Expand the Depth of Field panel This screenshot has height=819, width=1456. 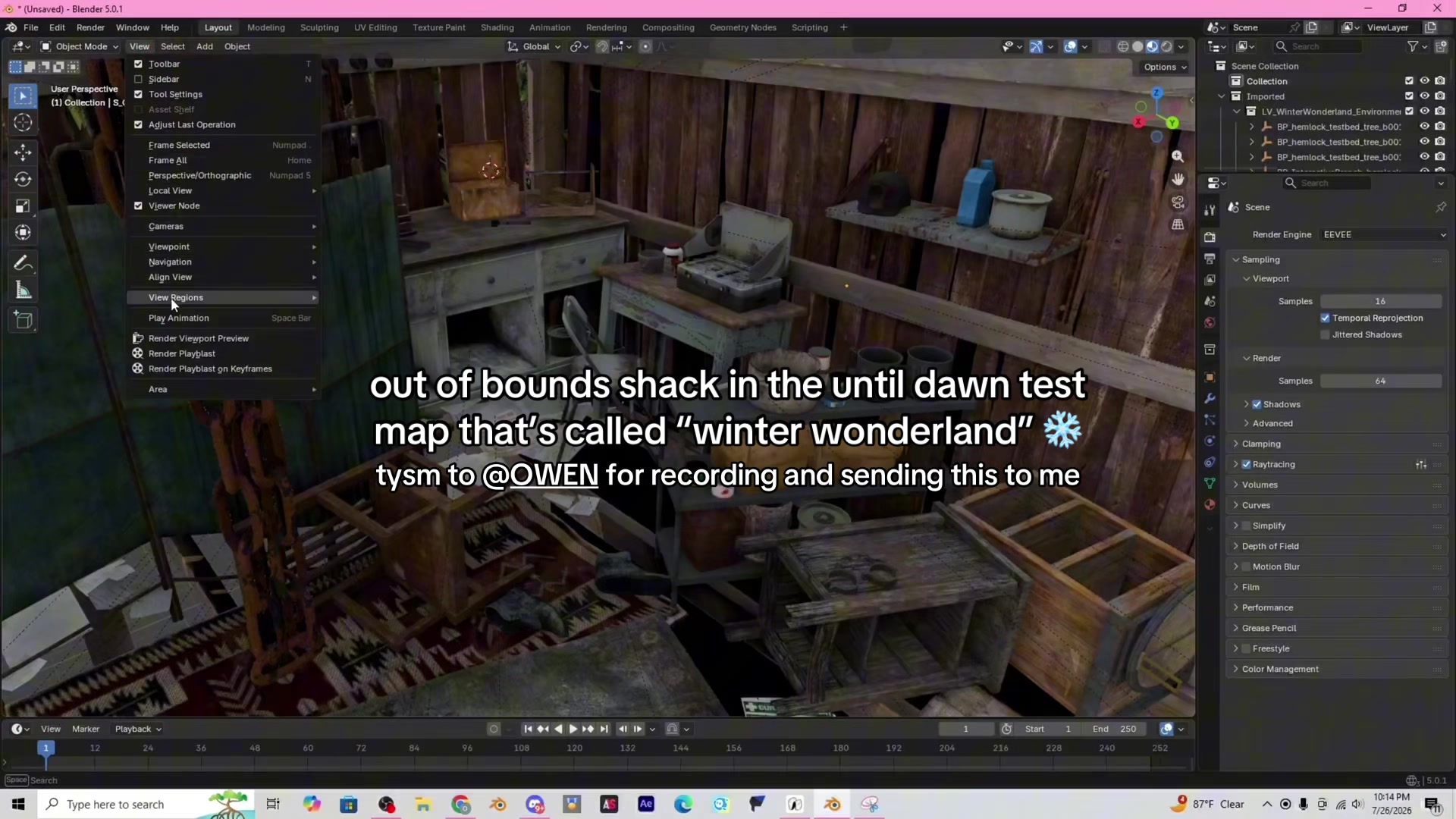click(1270, 547)
